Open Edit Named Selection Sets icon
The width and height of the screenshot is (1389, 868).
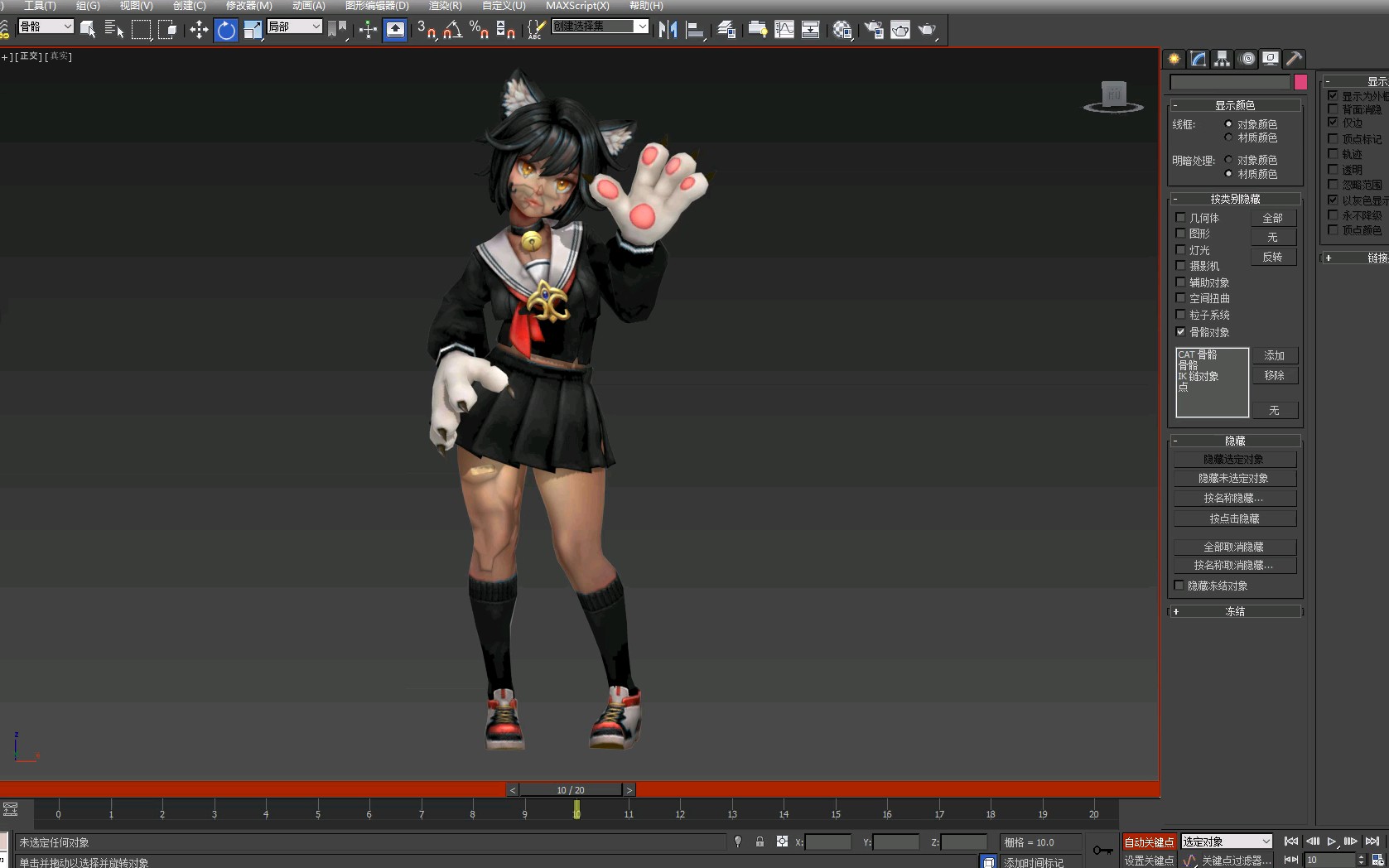tap(536, 30)
